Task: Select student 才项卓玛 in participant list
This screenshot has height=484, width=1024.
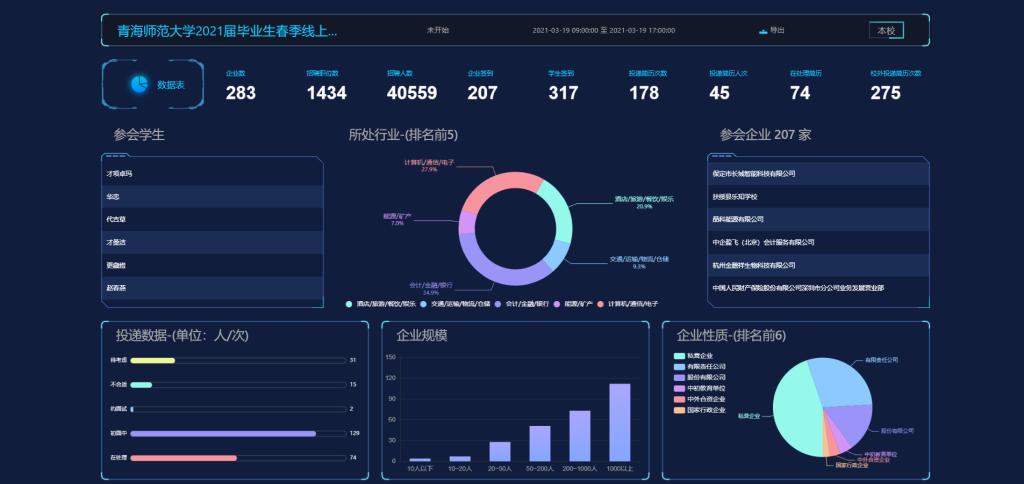Action: (120, 174)
